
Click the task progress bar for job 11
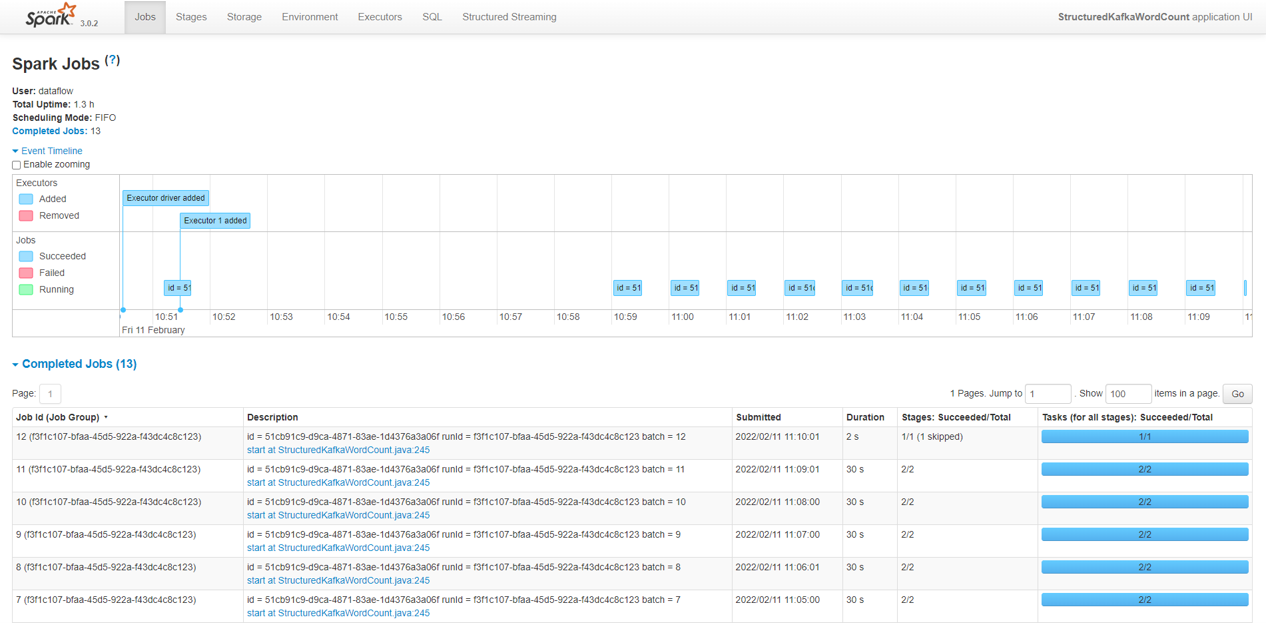pyautogui.click(x=1144, y=469)
